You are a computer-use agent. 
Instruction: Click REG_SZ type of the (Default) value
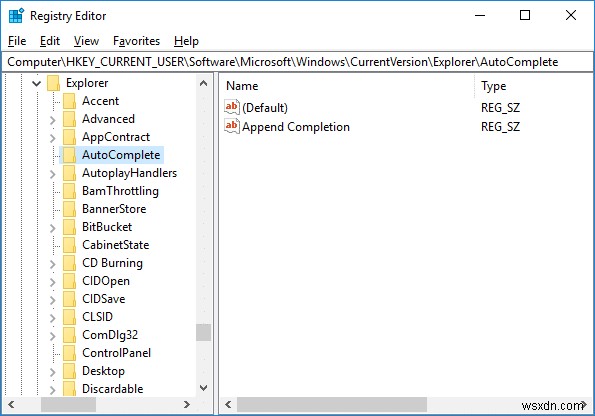click(x=501, y=108)
